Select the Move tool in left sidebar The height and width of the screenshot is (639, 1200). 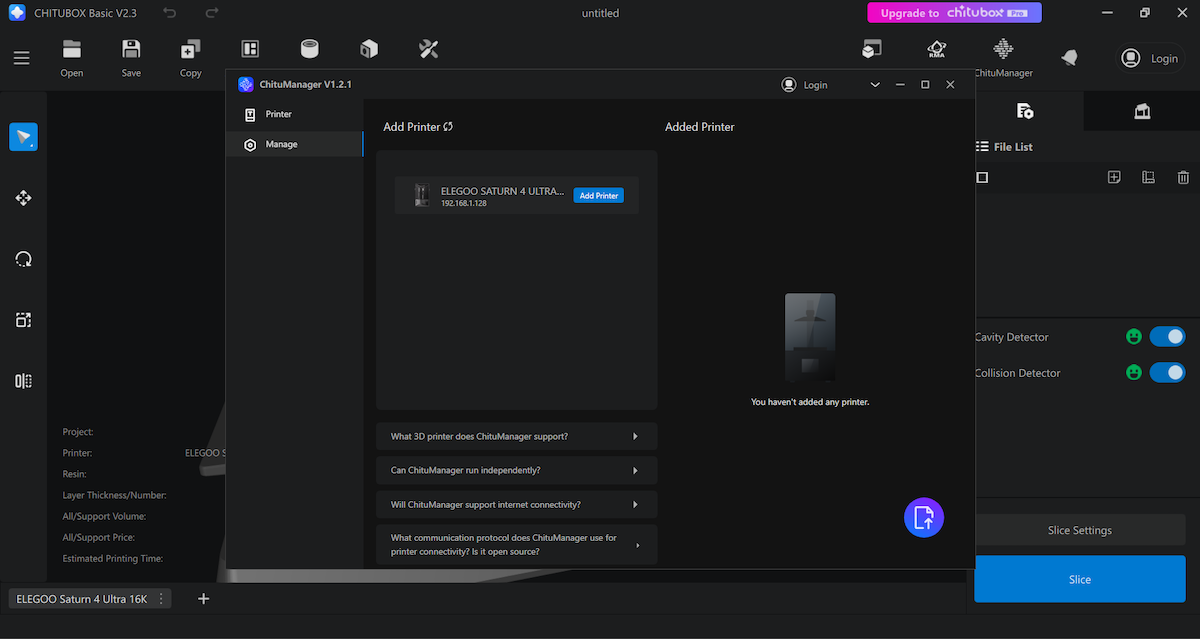coord(23,198)
